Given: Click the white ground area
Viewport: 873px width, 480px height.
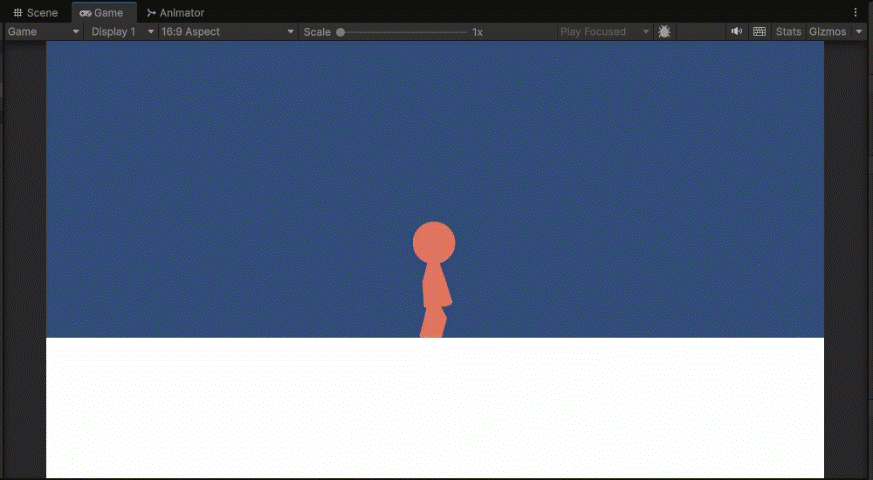Looking at the screenshot, I should pos(435,408).
